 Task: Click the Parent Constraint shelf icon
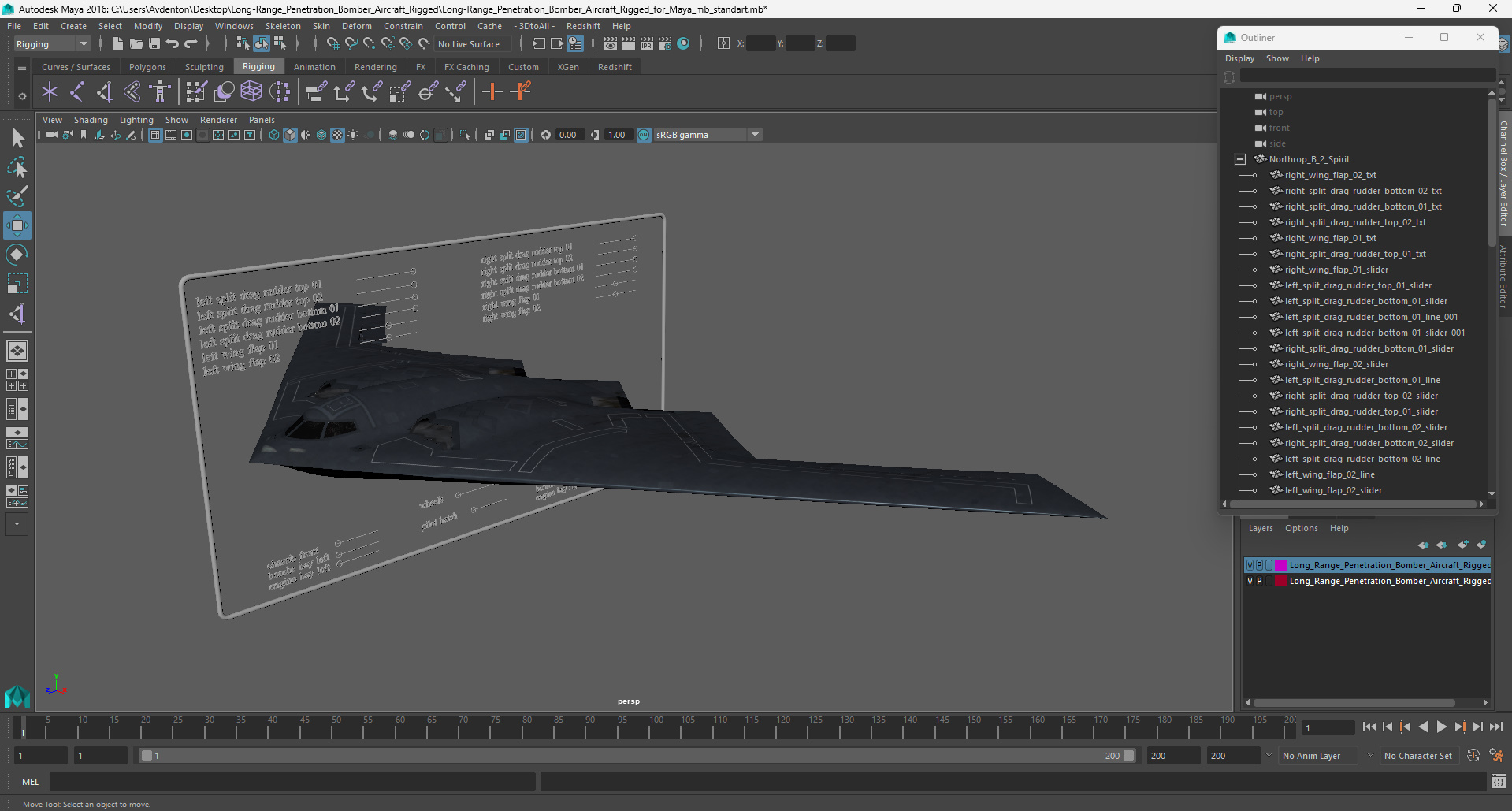tap(316, 92)
